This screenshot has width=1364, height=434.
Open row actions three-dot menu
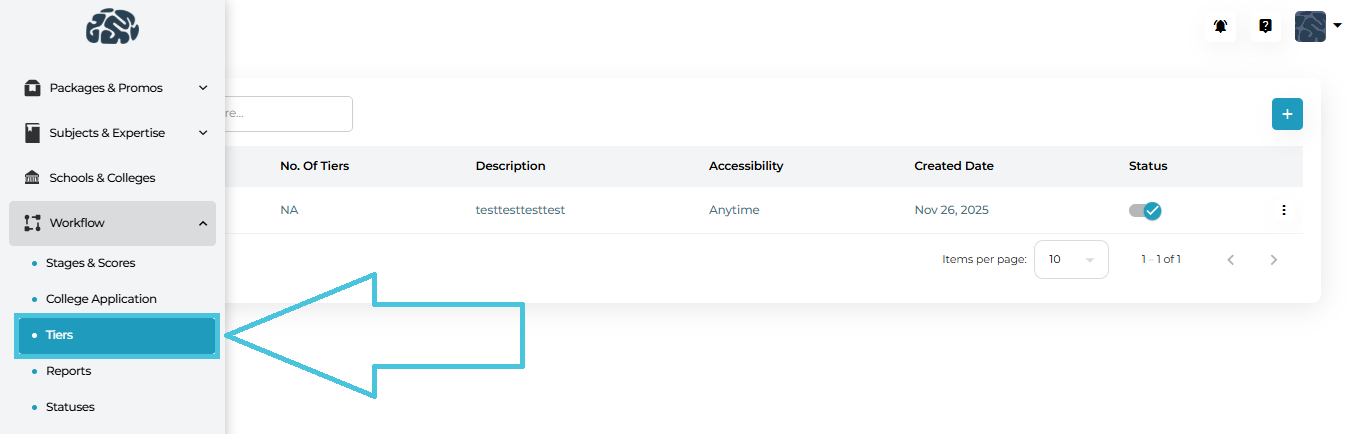tap(1283, 210)
